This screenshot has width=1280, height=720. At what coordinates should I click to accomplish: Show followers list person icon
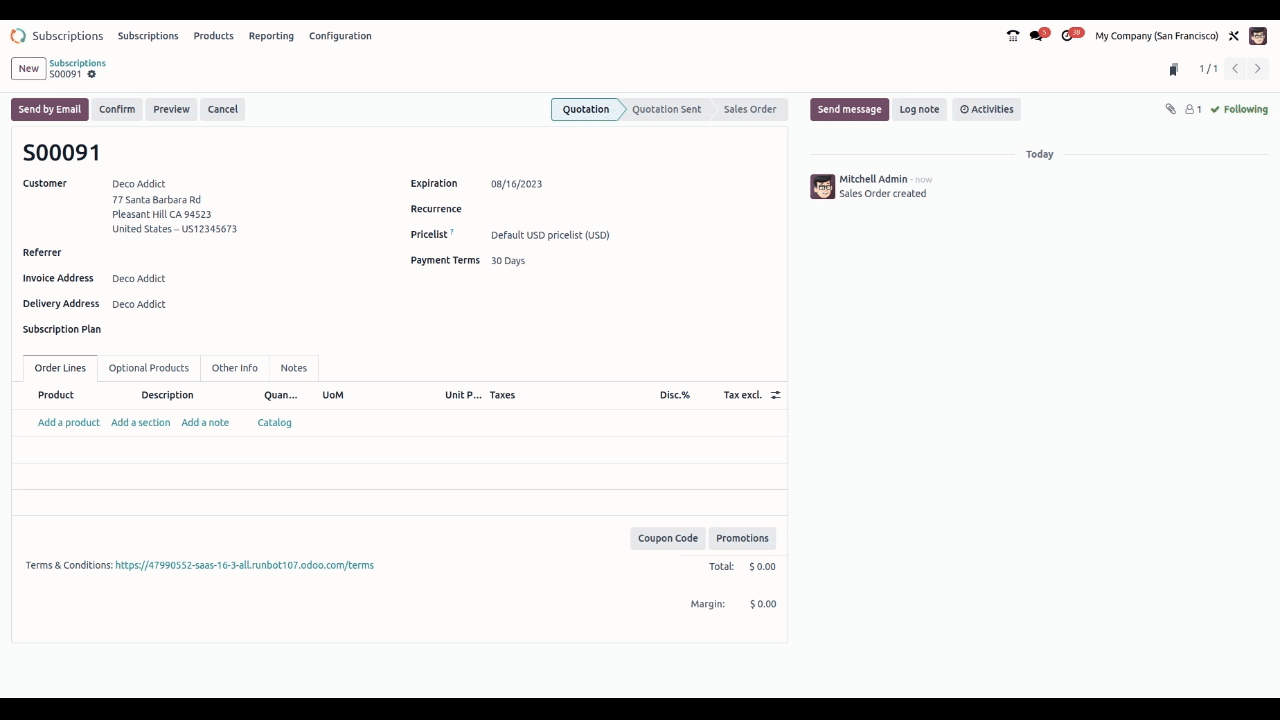point(1192,109)
